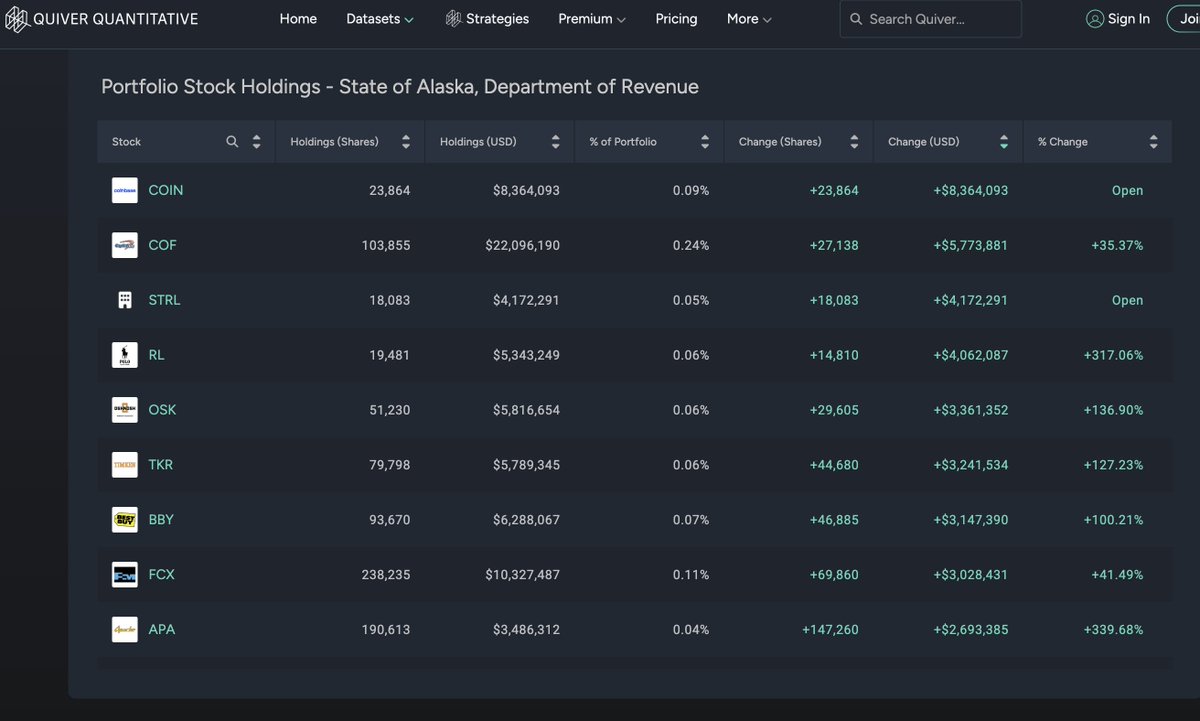Sort by Change (USD) column arrows
1200x721 pixels.
pyautogui.click(x=1003, y=142)
